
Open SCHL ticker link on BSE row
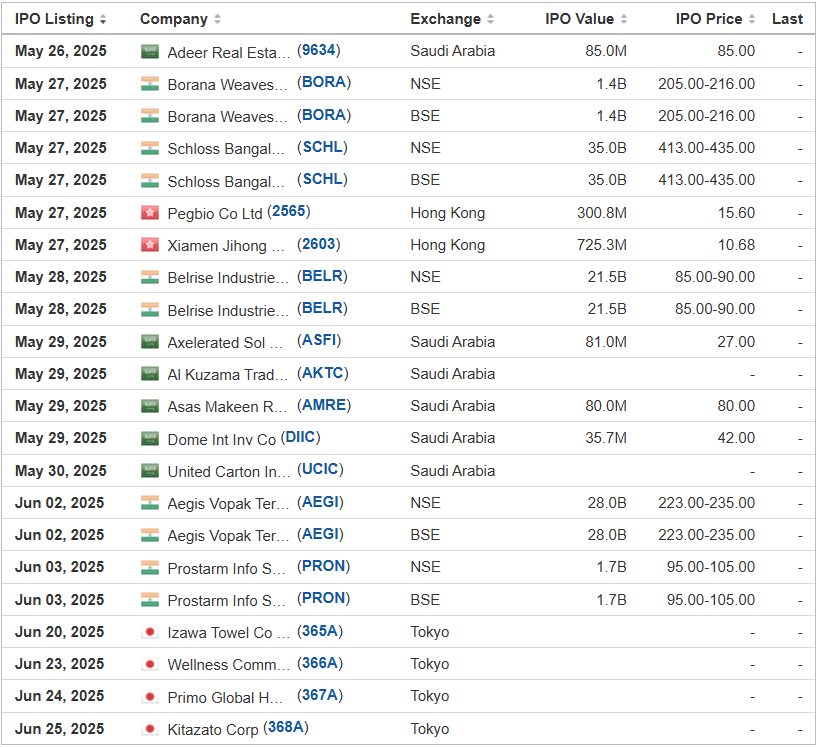coord(322,179)
